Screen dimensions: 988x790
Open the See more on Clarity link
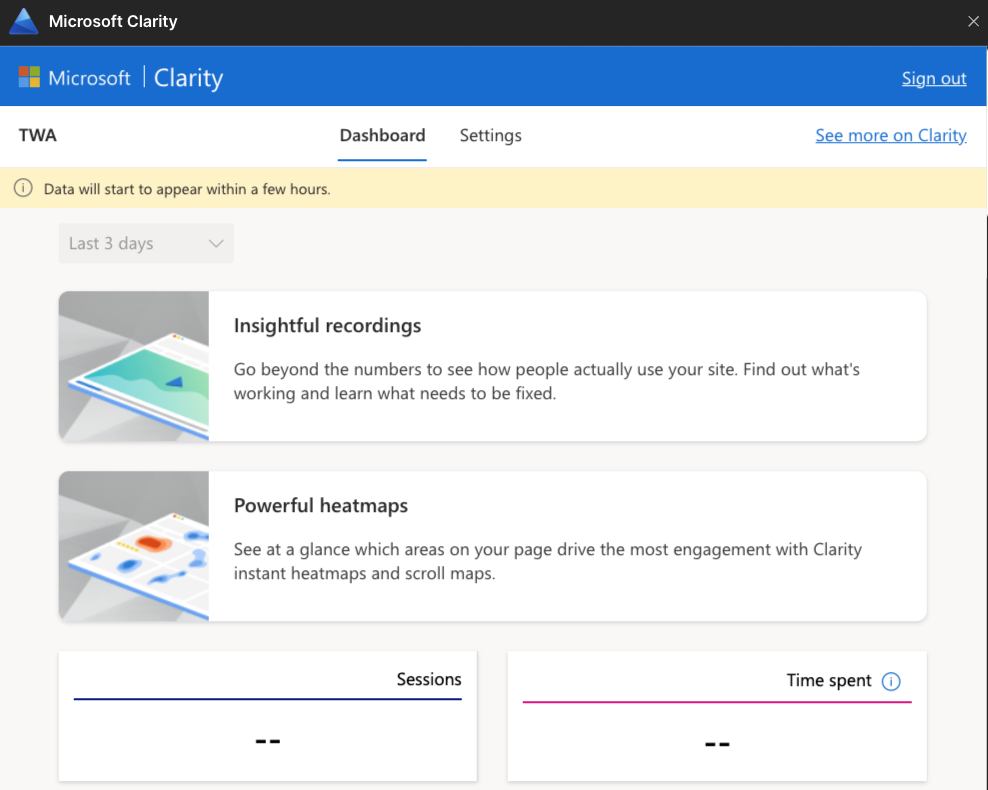click(x=890, y=135)
